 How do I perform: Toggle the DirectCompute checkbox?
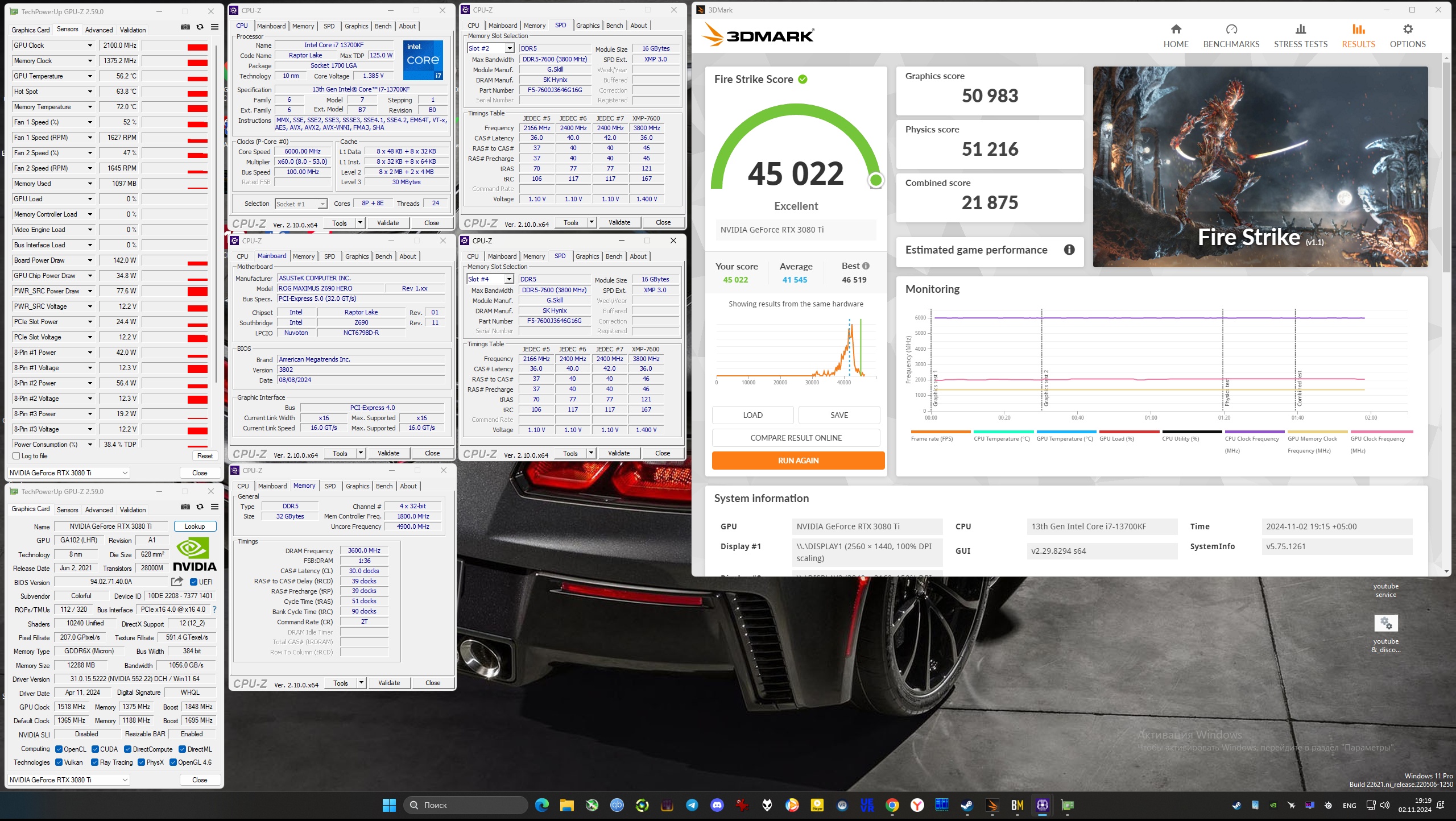[x=127, y=749]
